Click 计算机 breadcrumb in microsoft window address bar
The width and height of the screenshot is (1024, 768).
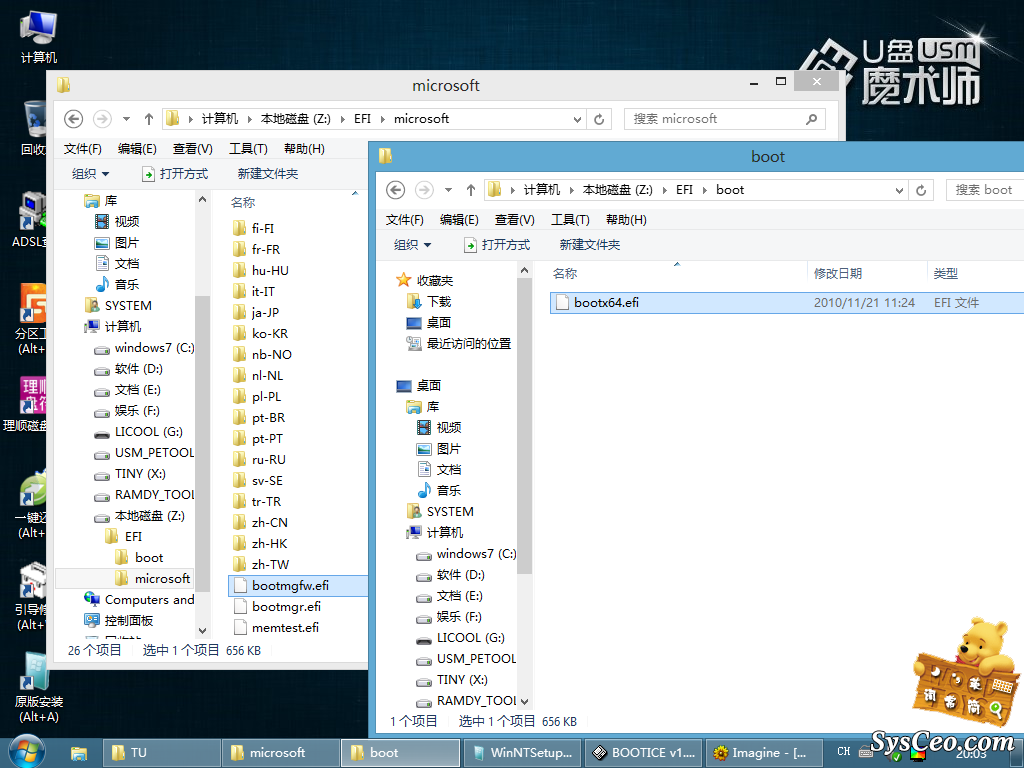(219, 119)
